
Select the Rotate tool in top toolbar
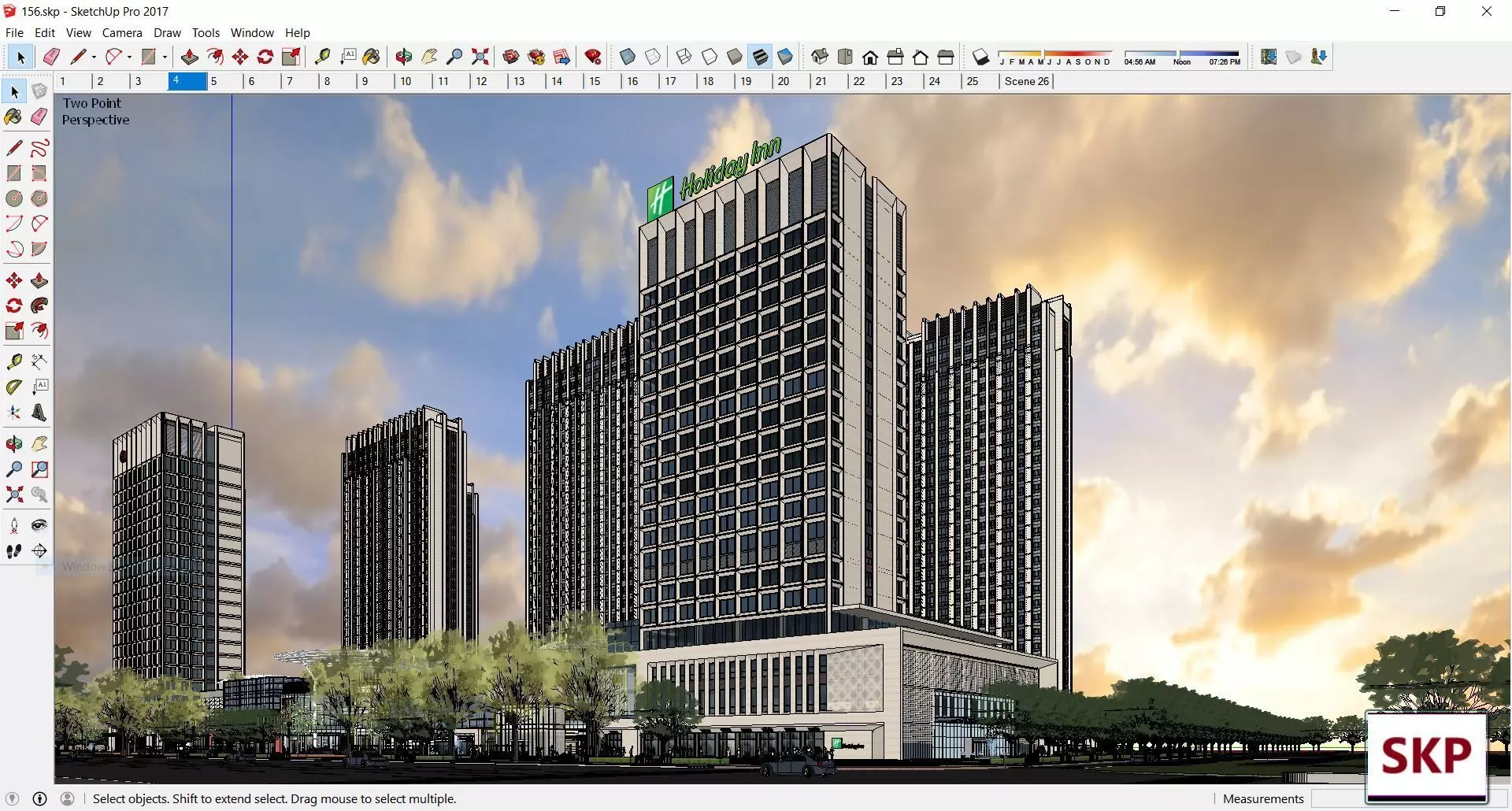[265, 57]
